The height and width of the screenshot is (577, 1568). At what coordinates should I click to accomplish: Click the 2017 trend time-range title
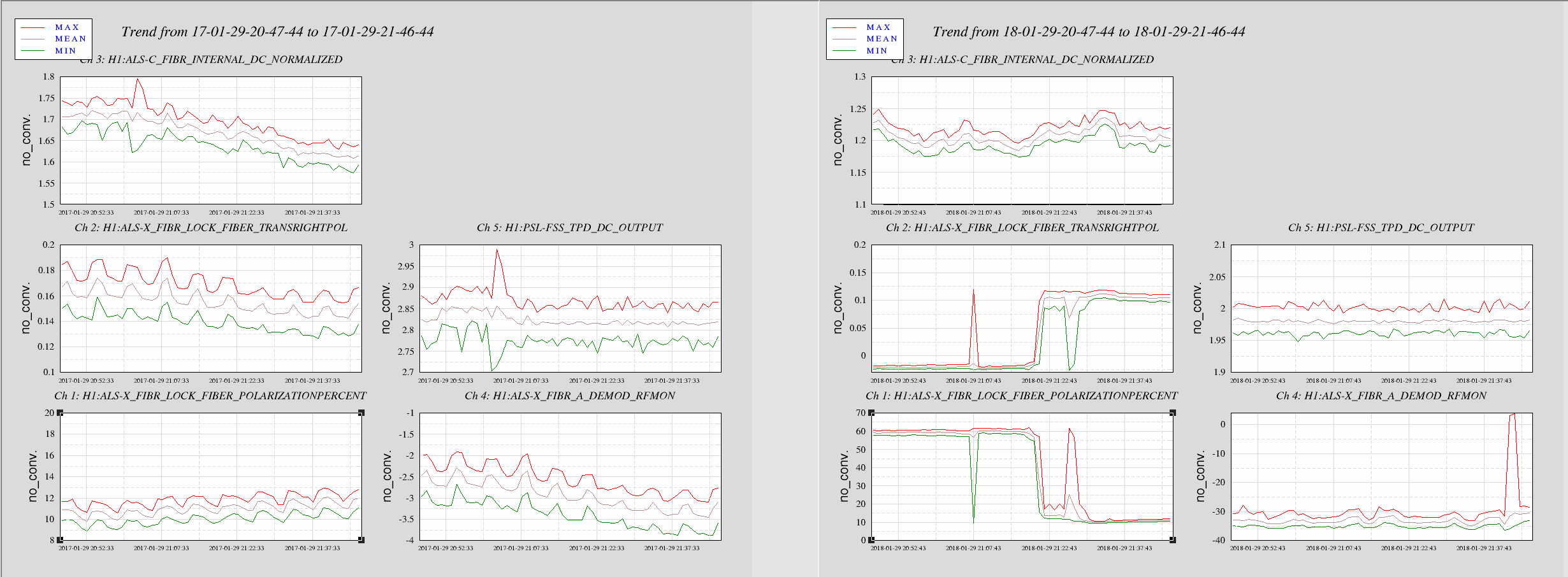(x=277, y=32)
